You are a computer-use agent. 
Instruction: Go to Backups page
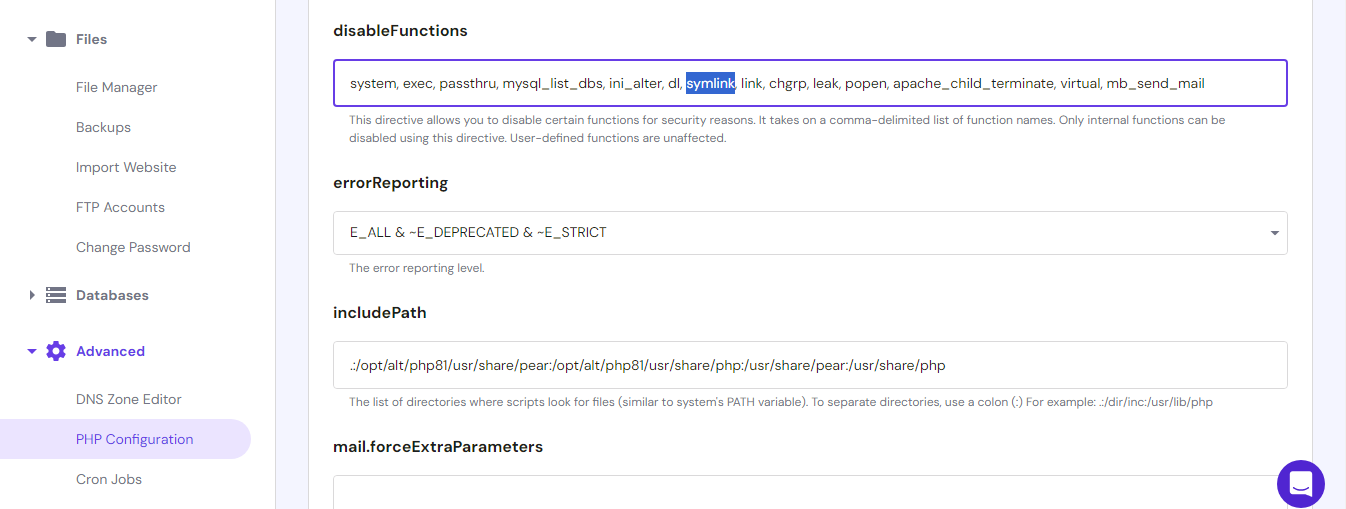pyautogui.click(x=103, y=127)
